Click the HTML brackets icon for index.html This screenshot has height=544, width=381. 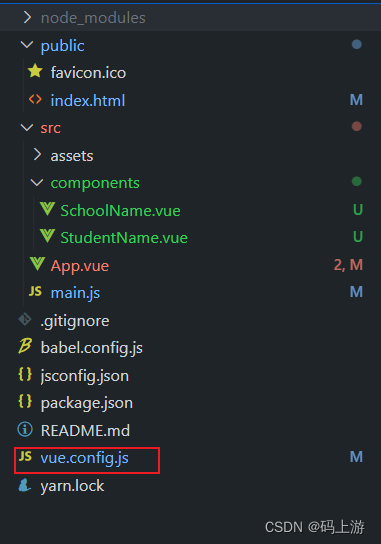pos(35,100)
